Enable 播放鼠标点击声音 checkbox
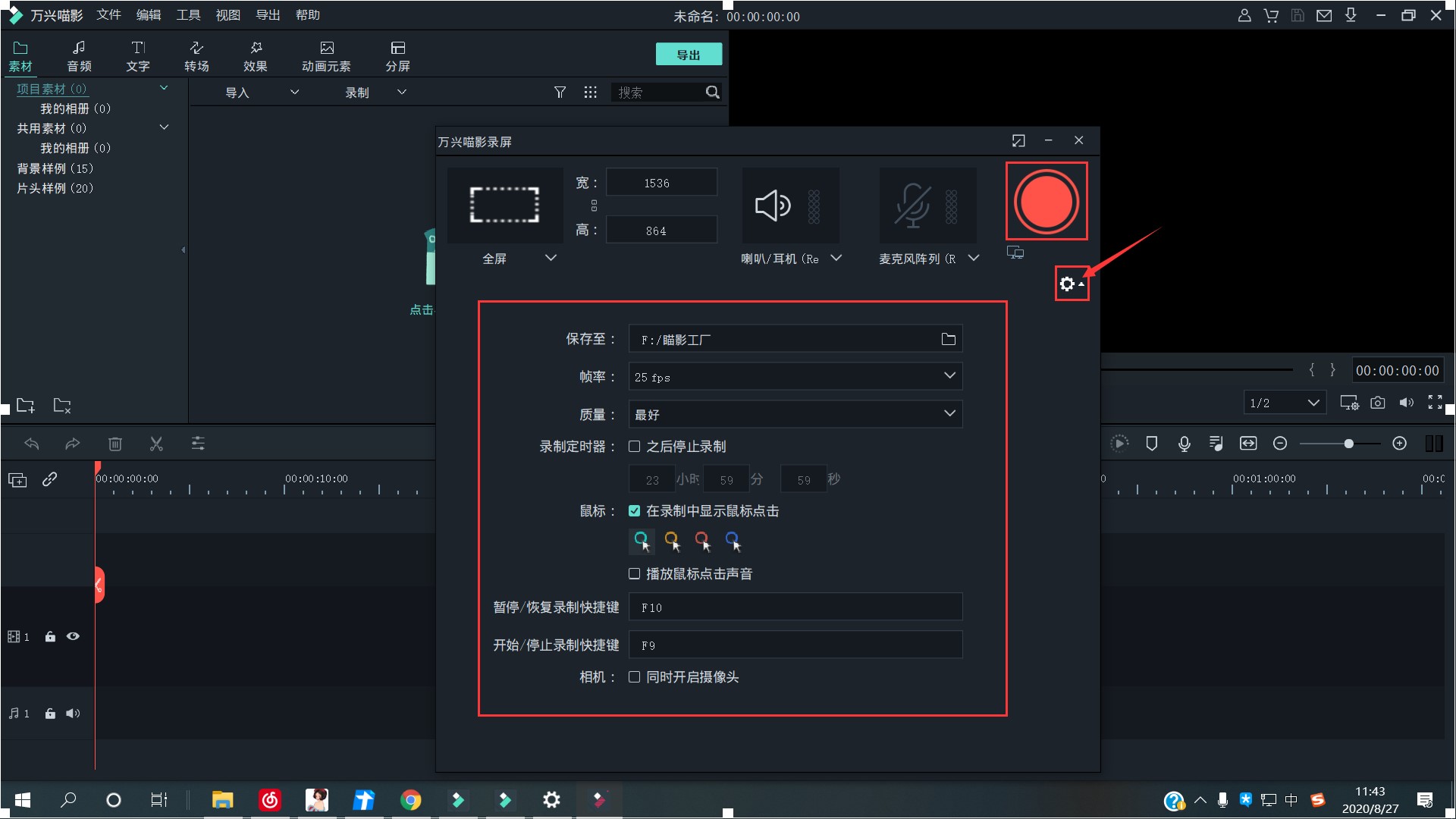This screenshot has width=1456, height=819. coord(635,574)
